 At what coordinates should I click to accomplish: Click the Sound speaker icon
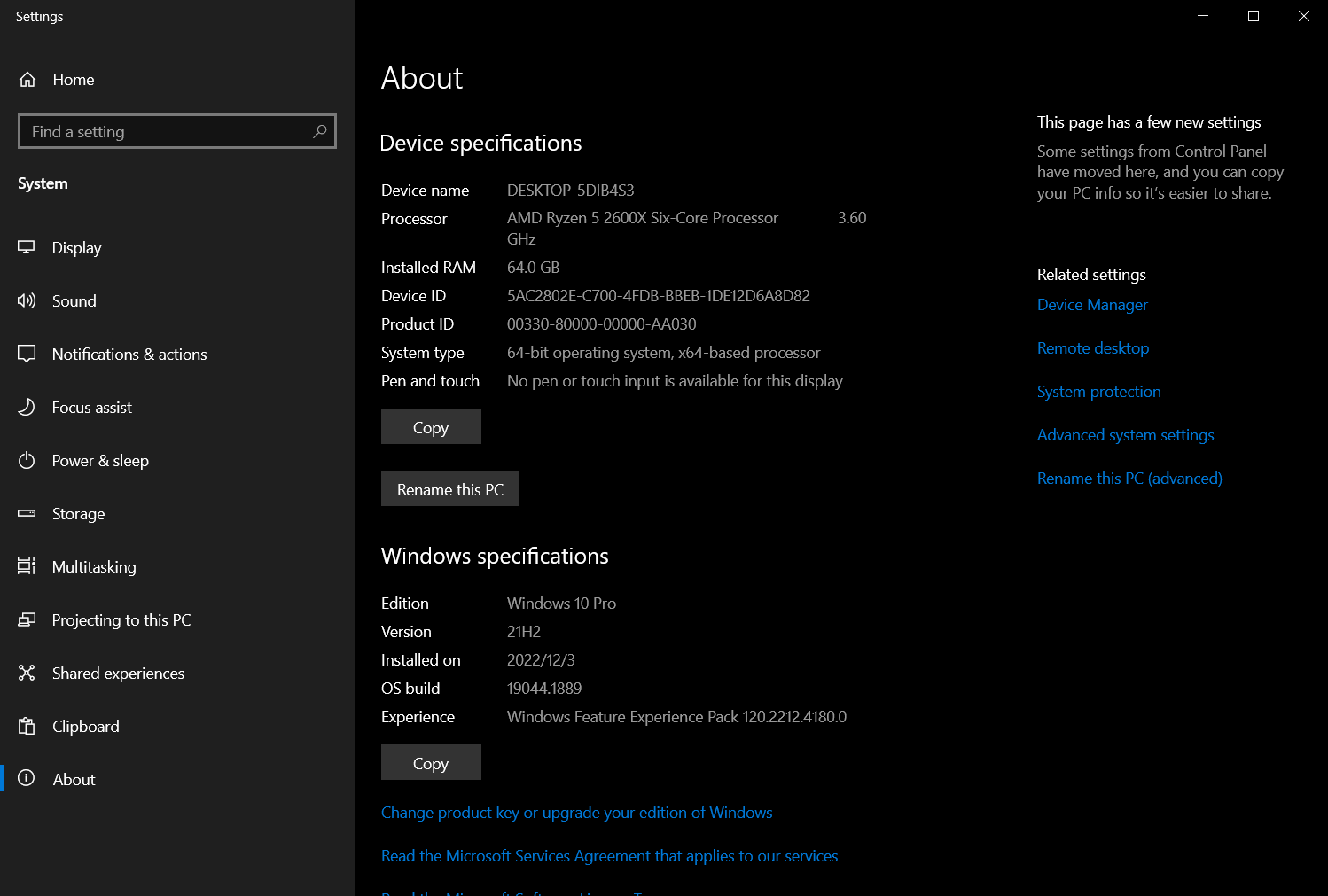point(27,300)
